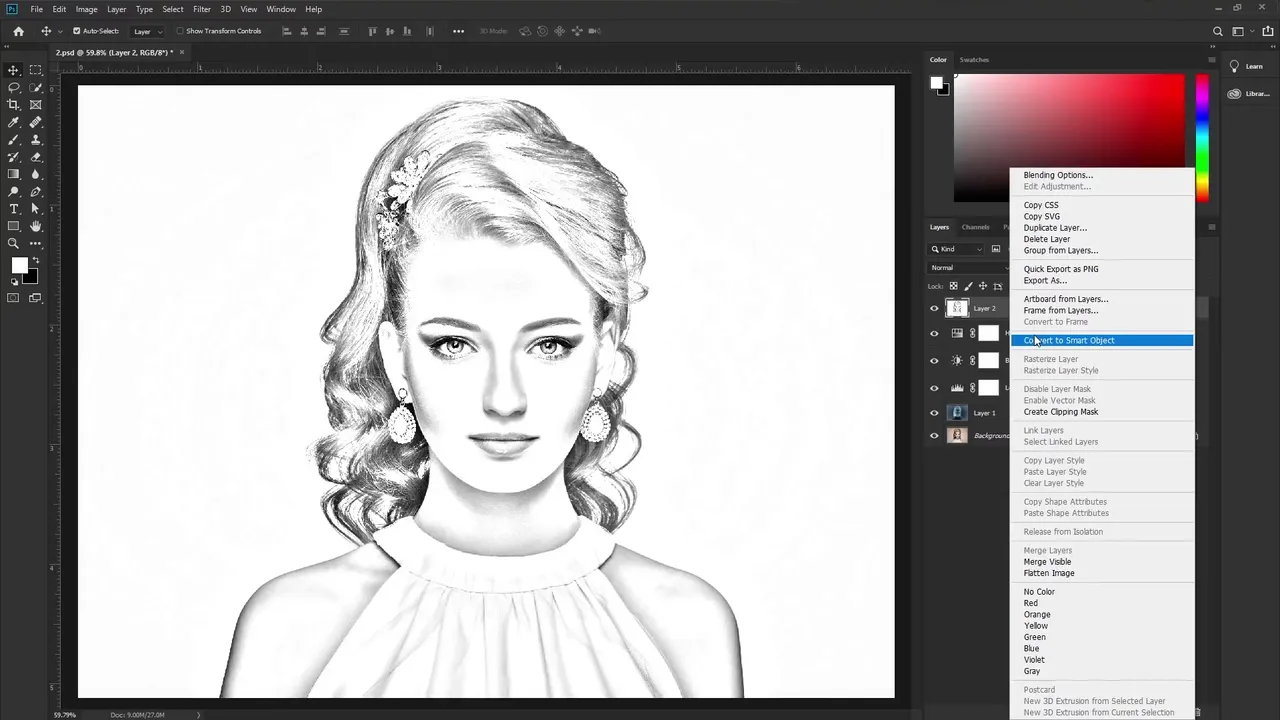Open the layer filter Kind dropdown

coord(958,249)
